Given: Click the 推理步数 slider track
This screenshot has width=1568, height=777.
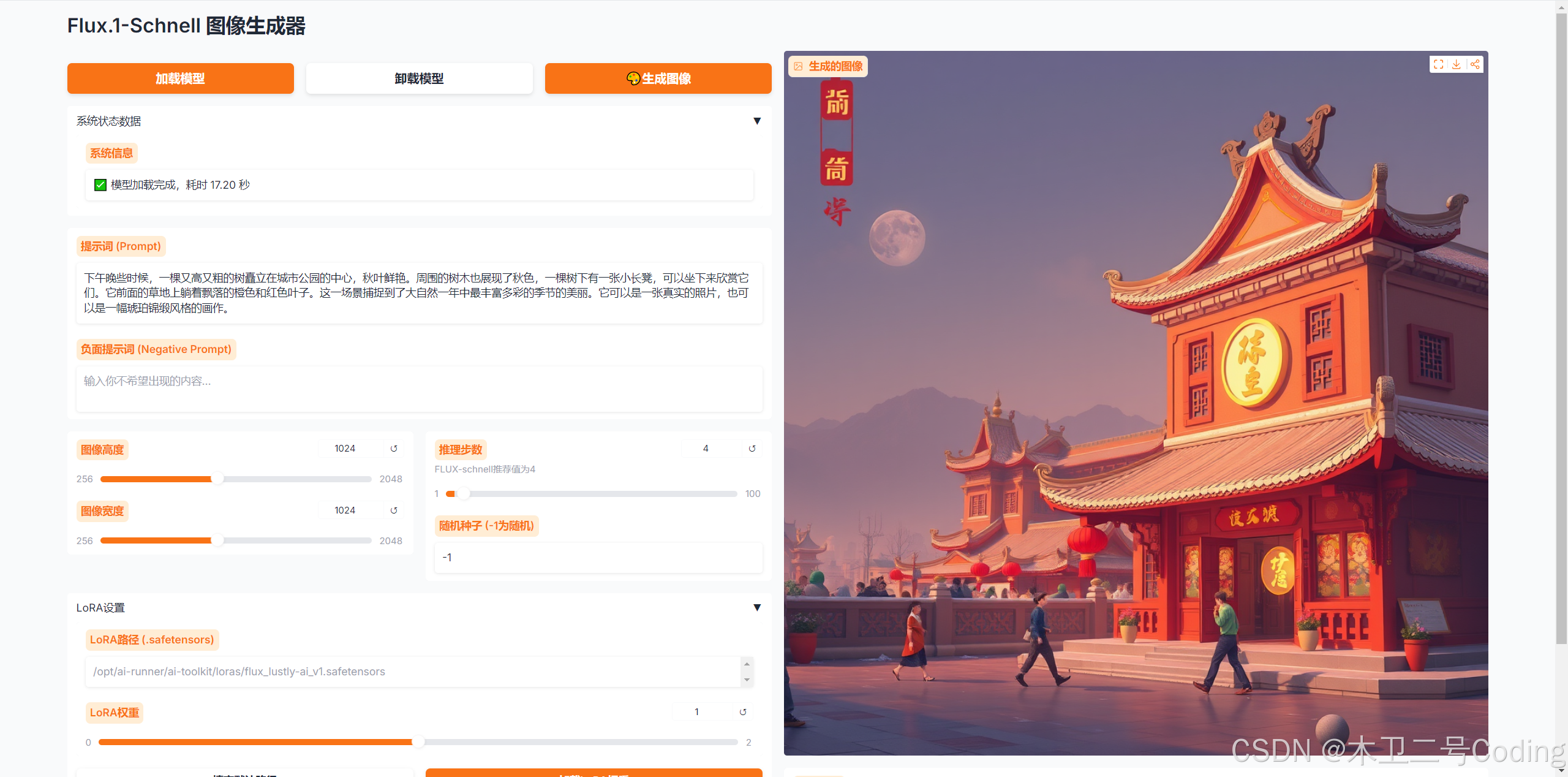Looking at the screenshot, I should coord(591,494).
